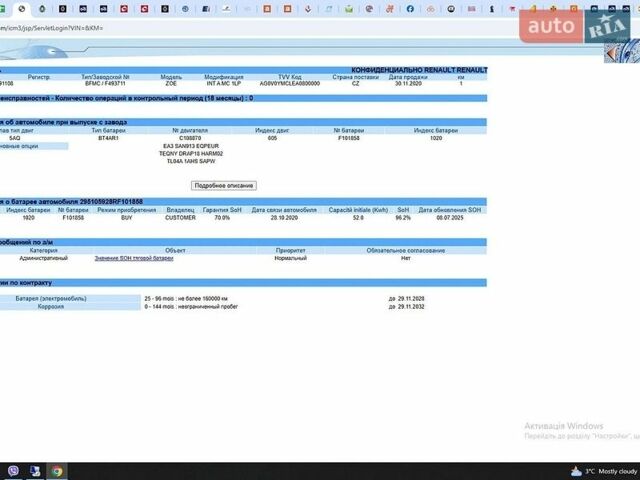Select the SOH update date 08.07.2025
This screenshot has height=480, width=640.
[x=450, y=218]
